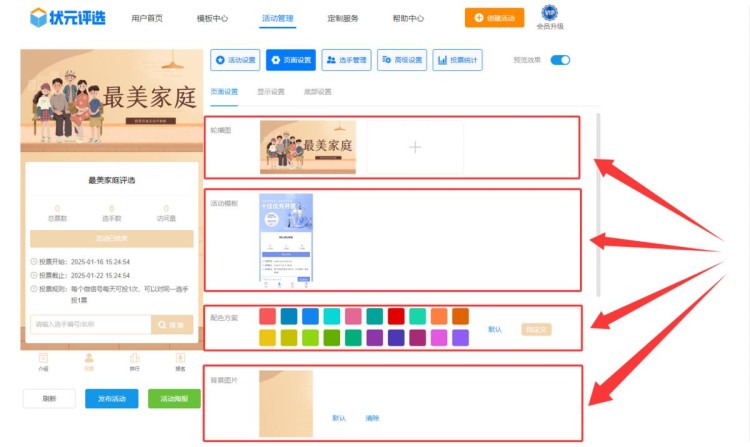Click the 报名 sign-up icon in preview
The width and height of the screenshot is (750, 447).
click(180, 358)
